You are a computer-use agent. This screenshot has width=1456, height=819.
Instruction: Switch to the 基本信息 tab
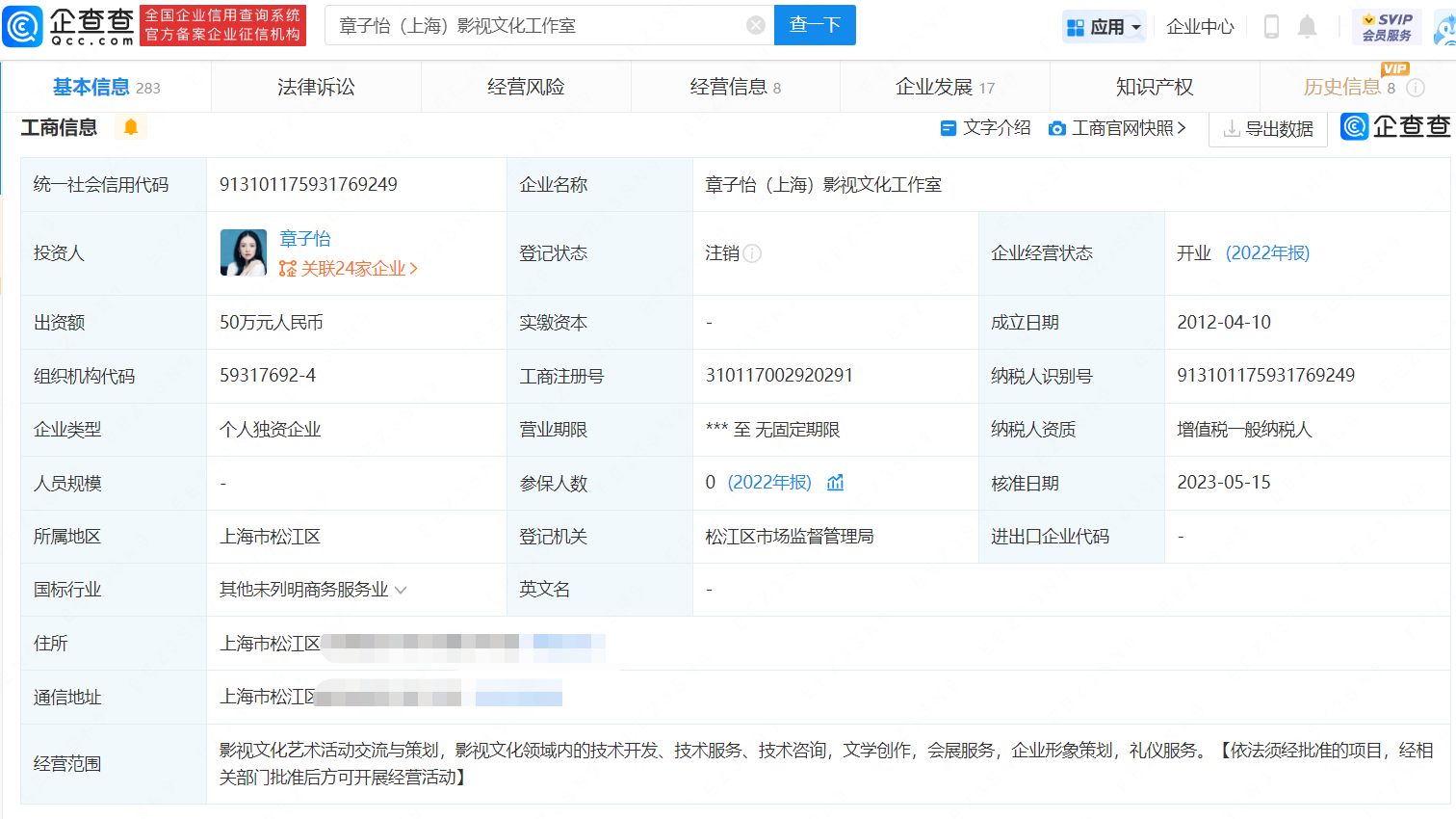106,87
